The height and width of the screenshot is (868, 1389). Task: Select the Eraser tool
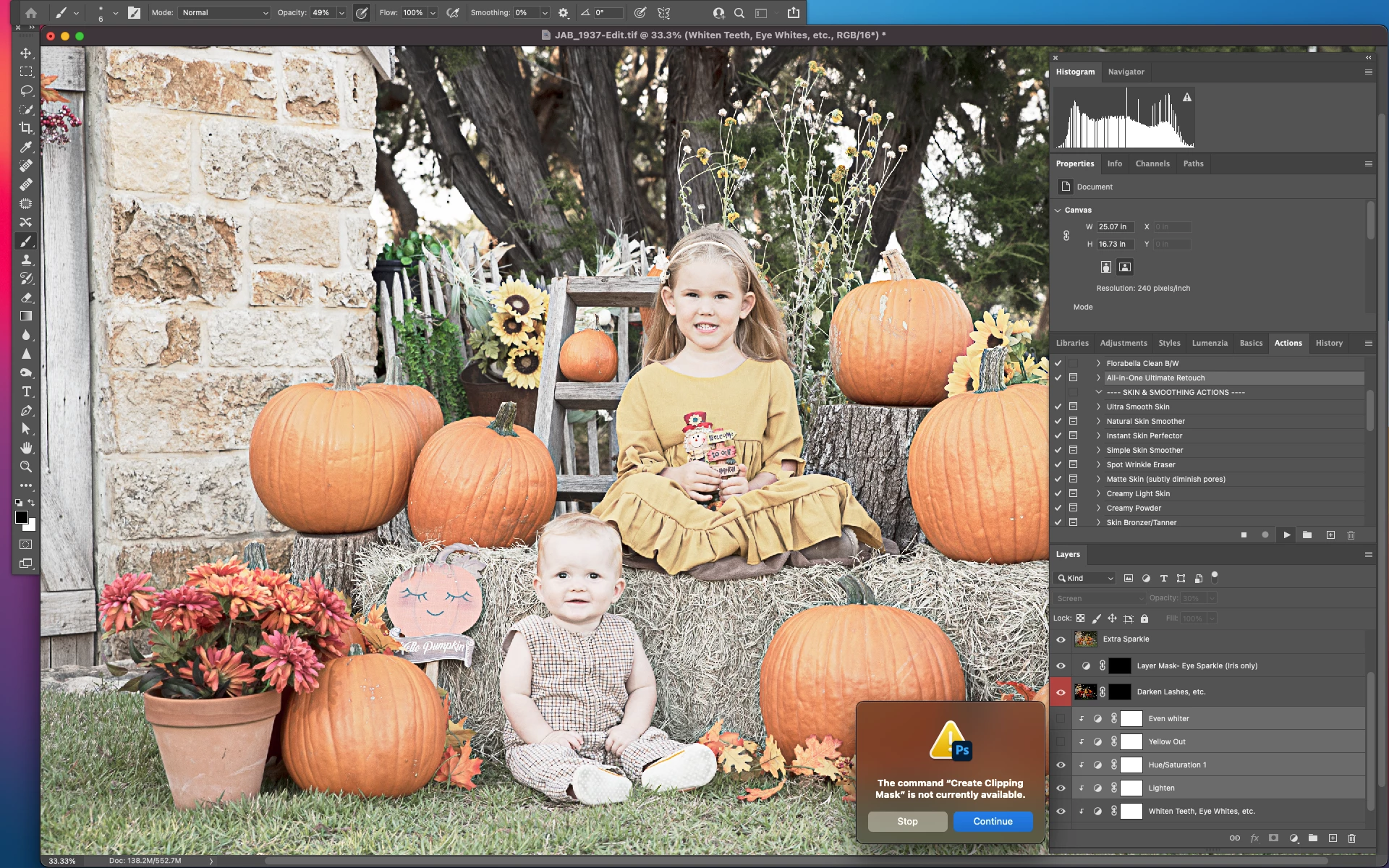point(26,297)
